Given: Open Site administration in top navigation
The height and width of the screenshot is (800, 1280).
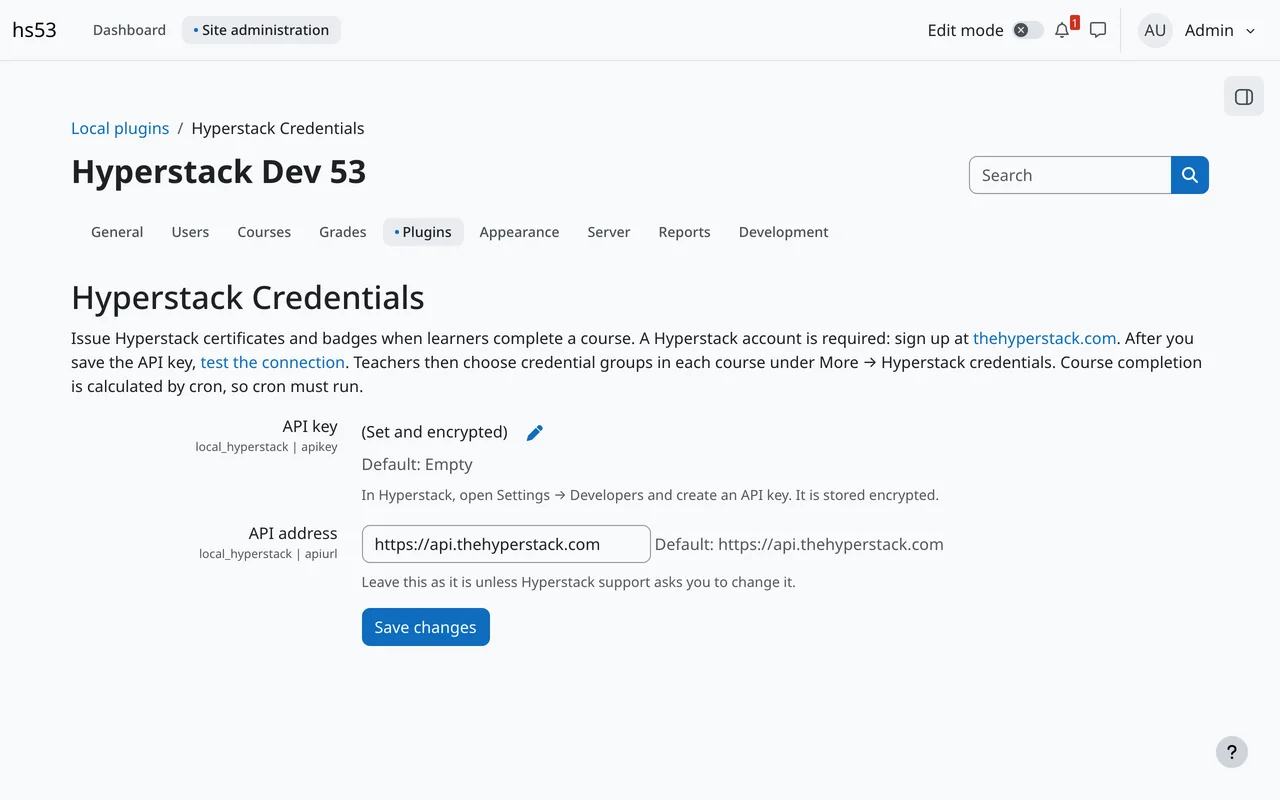Looking at the screenshot, I should point(261,30).
